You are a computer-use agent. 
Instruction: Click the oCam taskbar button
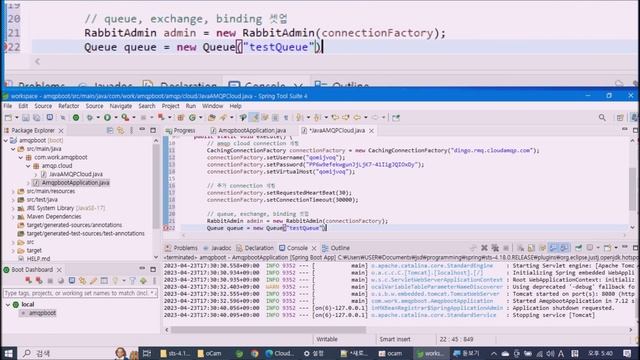(209, 353)
